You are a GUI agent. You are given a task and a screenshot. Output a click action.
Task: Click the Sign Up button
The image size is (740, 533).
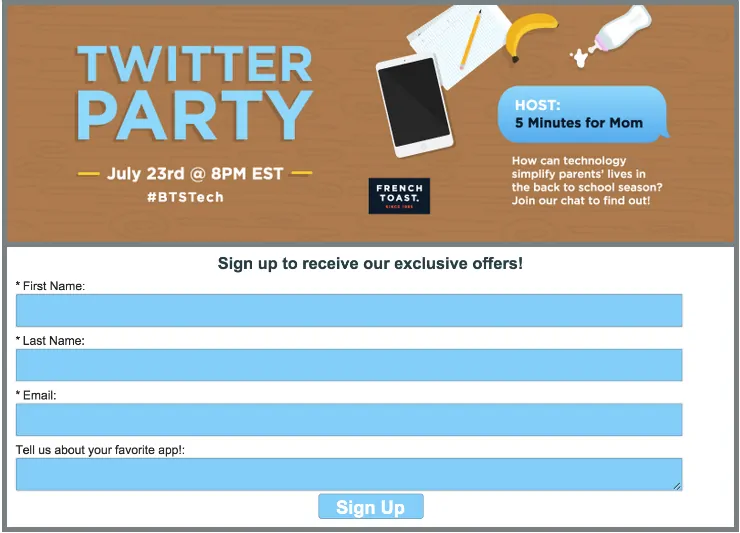pyautogui.click(x=370, y=507)
